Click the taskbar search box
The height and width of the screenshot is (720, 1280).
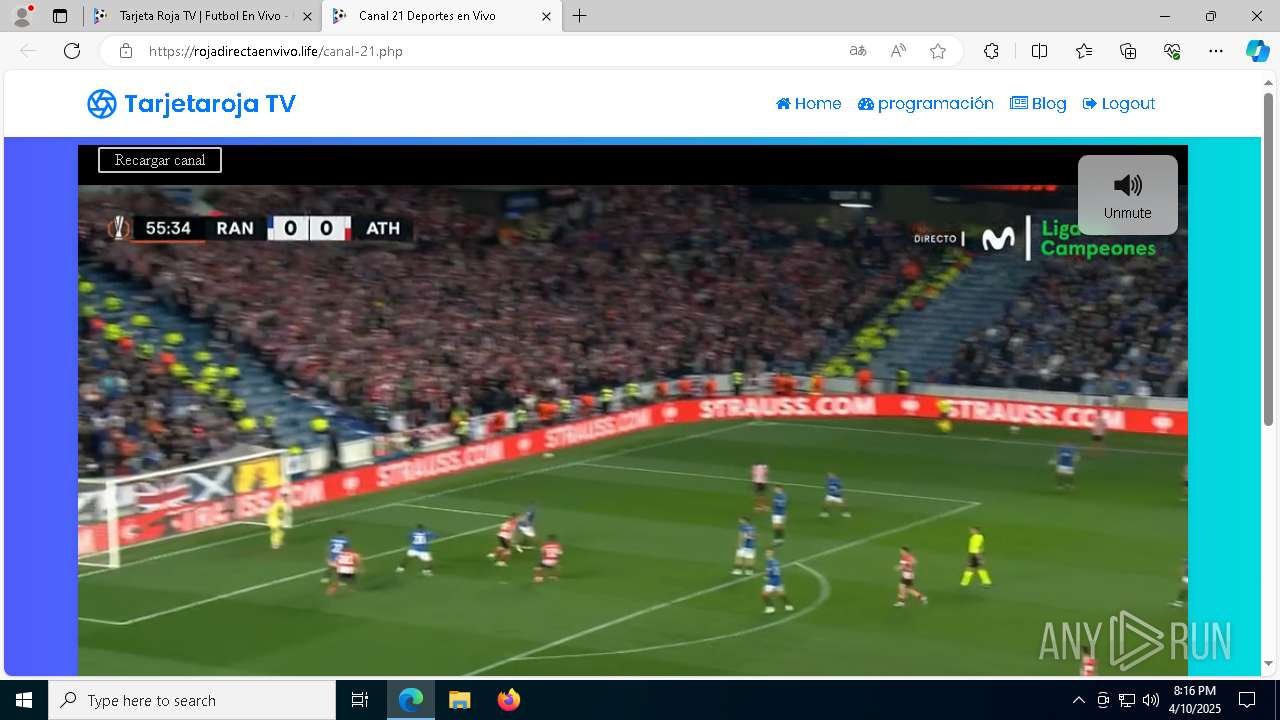click(x=192, y=700)
